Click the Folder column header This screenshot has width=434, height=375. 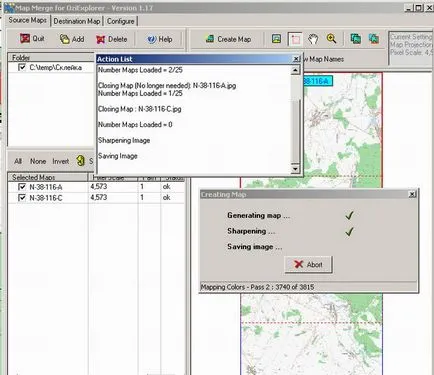click(x=51, y=57)
